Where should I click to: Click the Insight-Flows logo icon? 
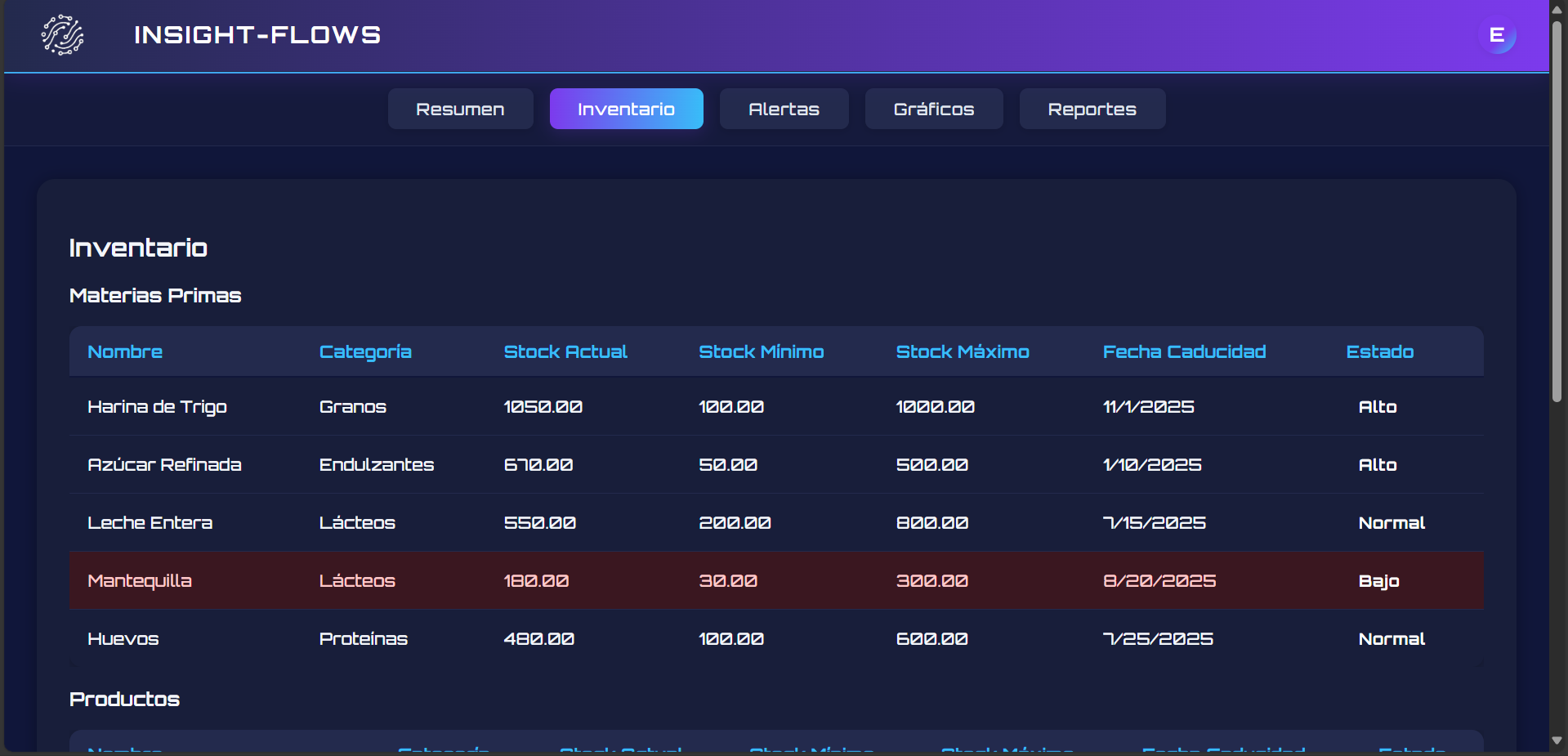click(x=63, y=35)
